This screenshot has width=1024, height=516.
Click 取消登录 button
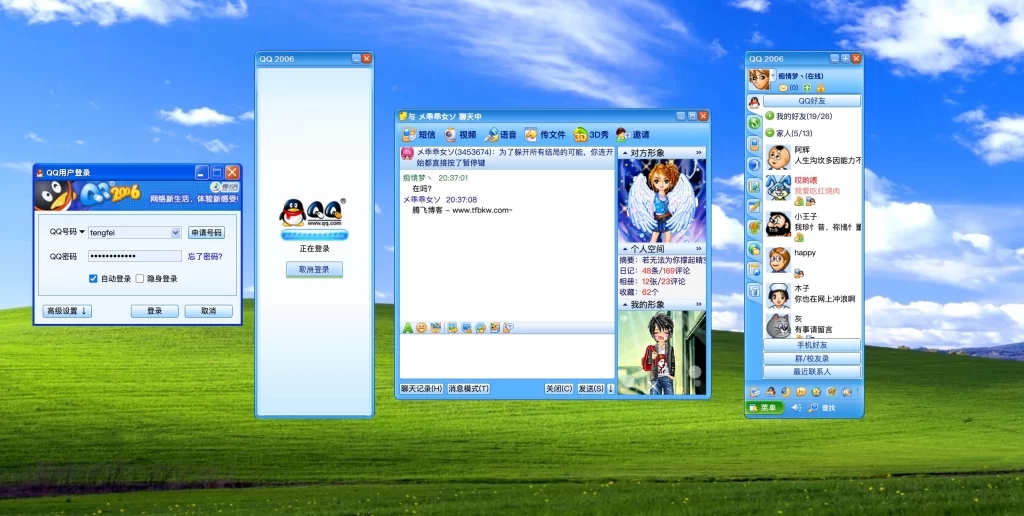314,269
